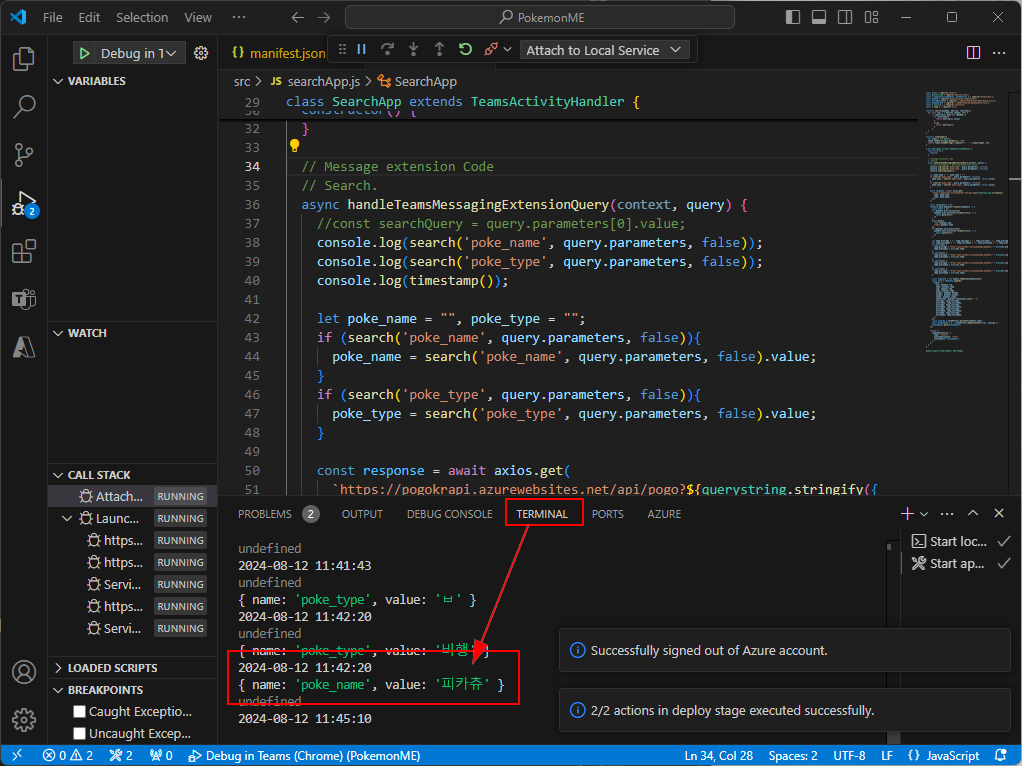The width and height of the screenshot is (1022, 766).
Task: Open the File menu
Action: click(x=53, y=18)
